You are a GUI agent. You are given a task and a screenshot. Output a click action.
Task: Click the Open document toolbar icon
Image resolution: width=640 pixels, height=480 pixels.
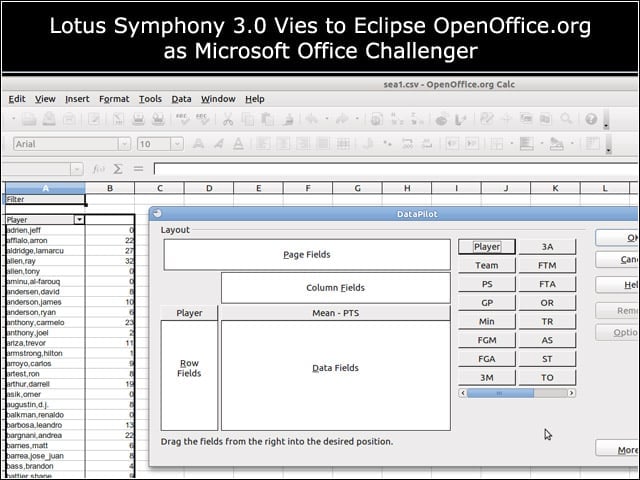[29, 119]
